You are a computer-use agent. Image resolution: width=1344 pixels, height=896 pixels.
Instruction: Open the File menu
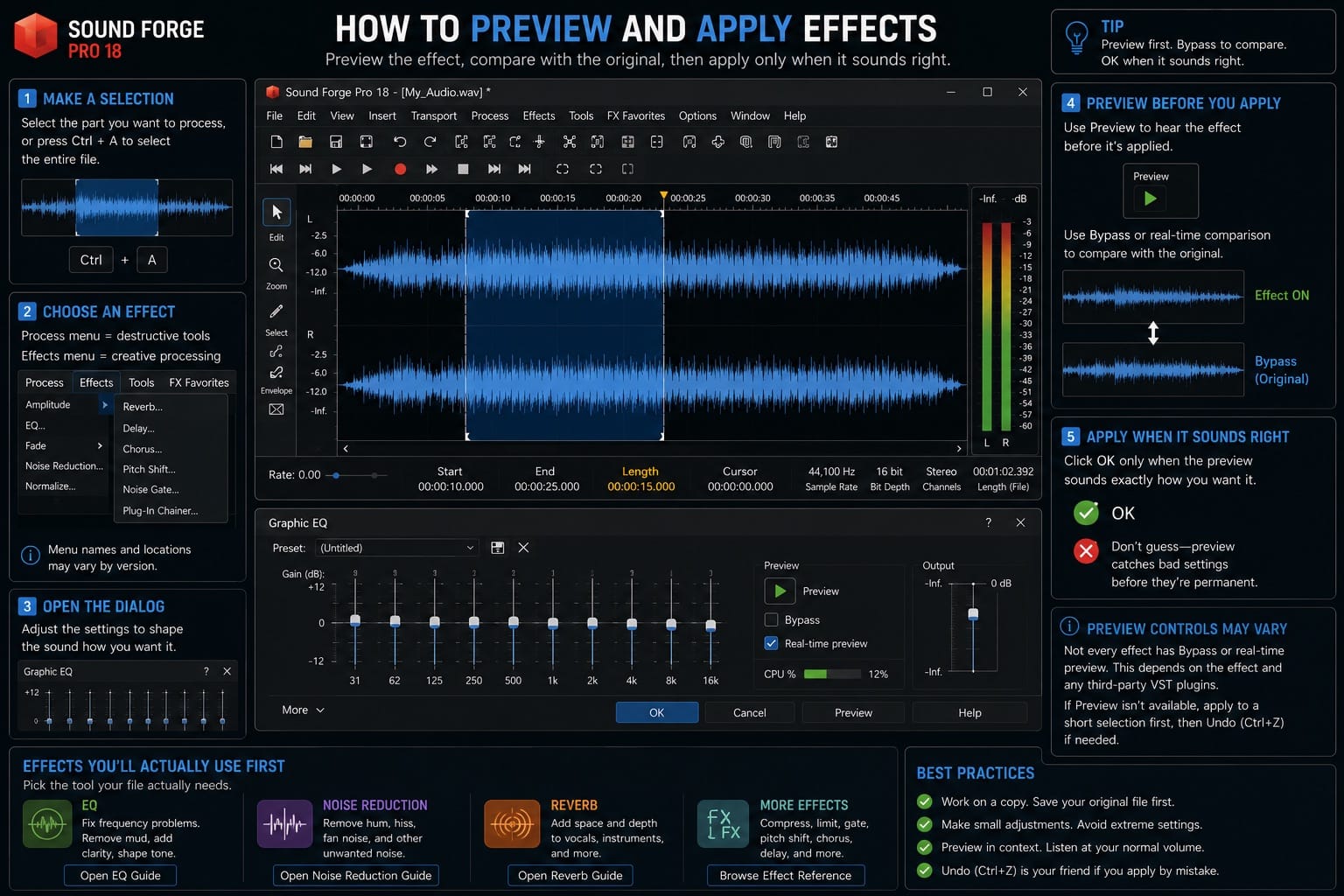pyautogui.click(x=274, y=115)
